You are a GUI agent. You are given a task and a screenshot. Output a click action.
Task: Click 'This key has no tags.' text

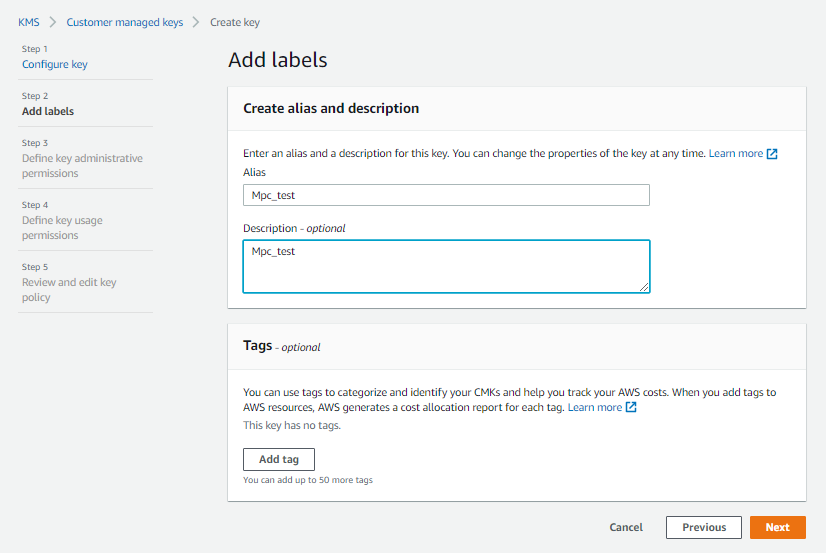292,425
